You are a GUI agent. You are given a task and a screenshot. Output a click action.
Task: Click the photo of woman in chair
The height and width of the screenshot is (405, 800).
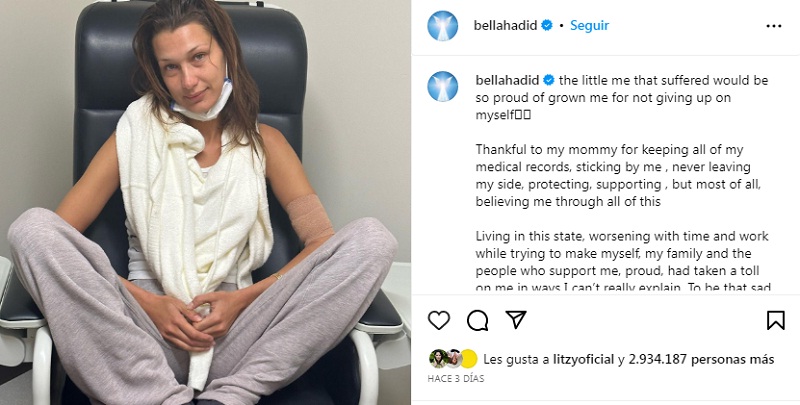pyautogui.click(x=205, y=202)
